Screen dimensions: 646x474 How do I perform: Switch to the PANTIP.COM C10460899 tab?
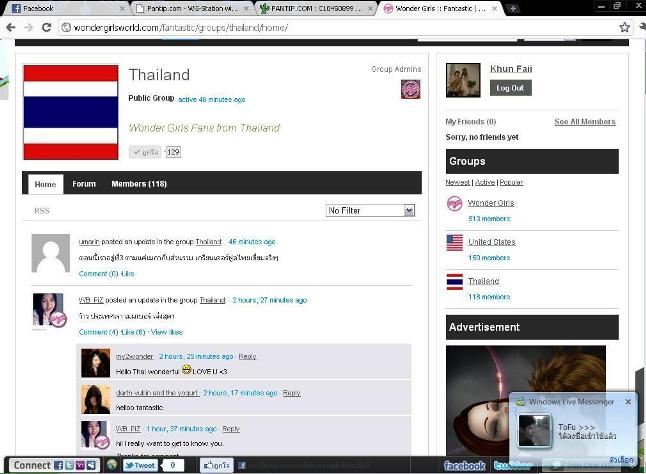click(316, 8)
